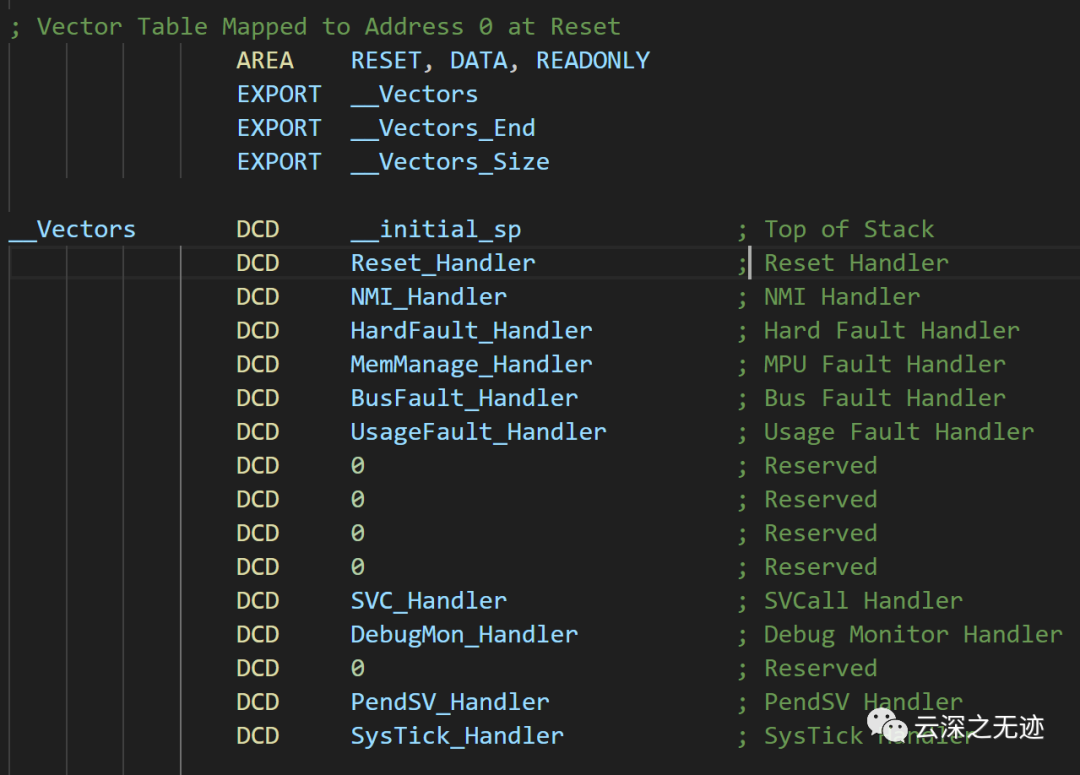Click the 'Top of Stack' comment

point(849,229)
